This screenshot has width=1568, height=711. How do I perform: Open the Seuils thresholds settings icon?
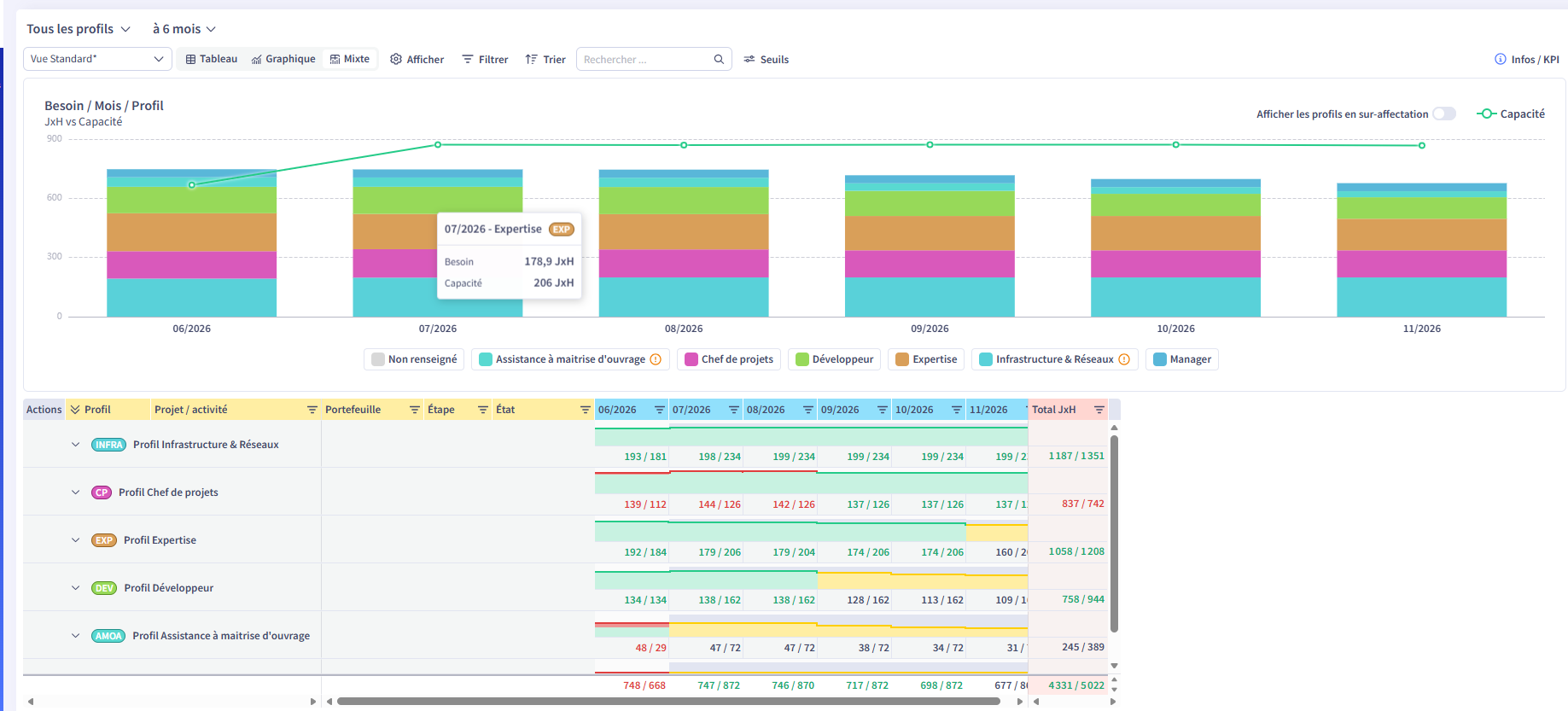click(749, 59)
